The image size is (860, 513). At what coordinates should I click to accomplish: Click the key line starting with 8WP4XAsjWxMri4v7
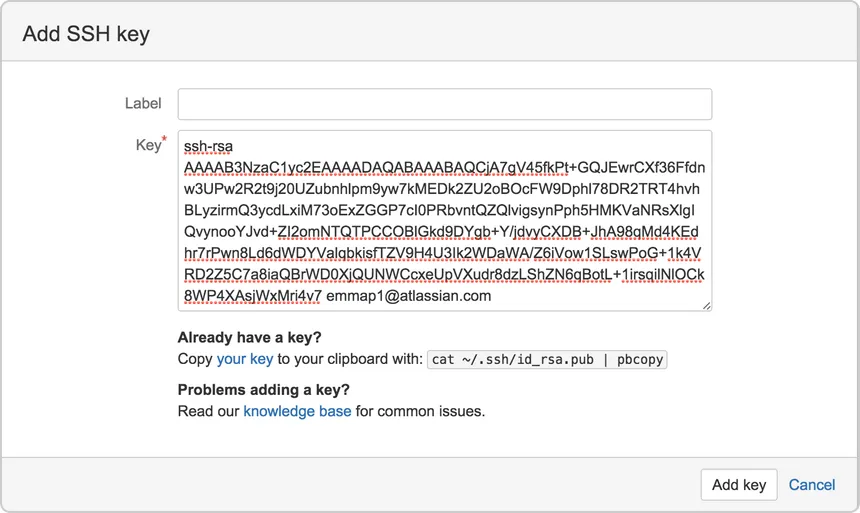coord(252,296)
